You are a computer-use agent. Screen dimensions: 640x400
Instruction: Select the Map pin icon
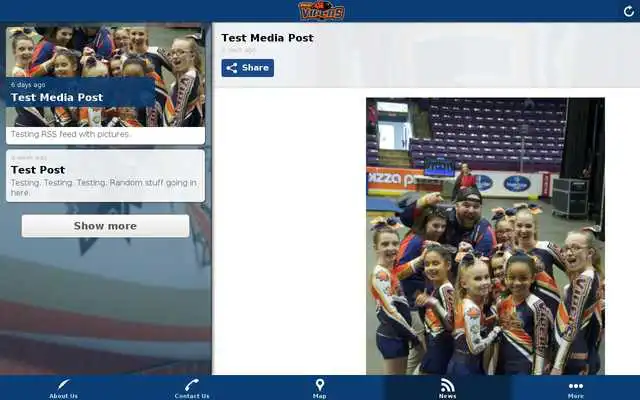pos(320,385)
